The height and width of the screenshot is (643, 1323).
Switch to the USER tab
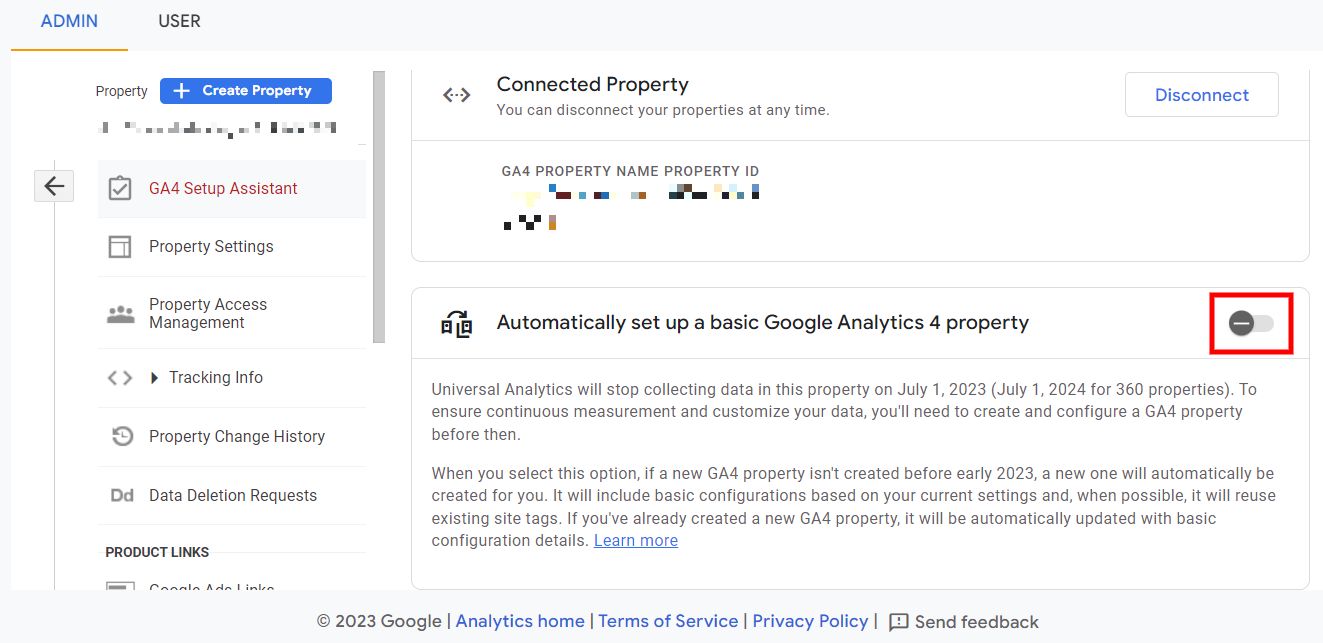(x=179, y=21)
